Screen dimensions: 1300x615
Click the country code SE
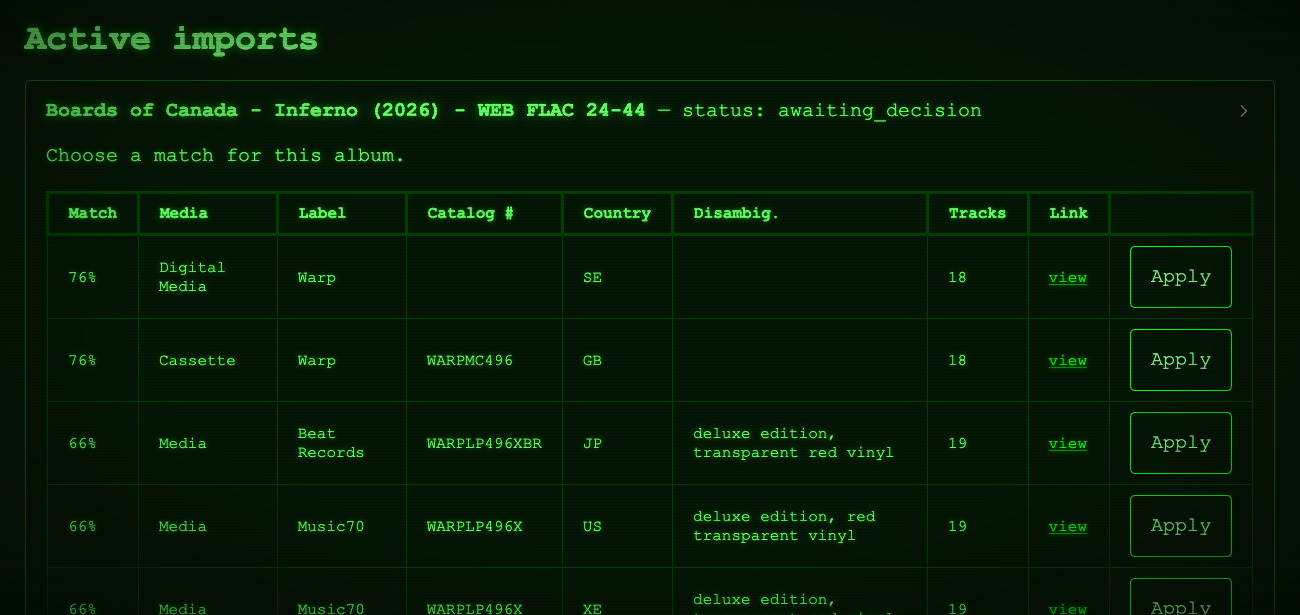click(x=592, y=277)
